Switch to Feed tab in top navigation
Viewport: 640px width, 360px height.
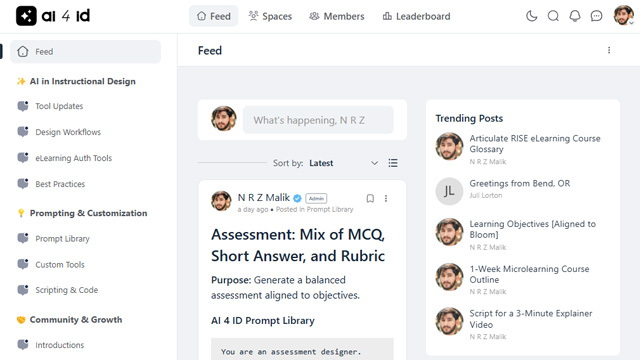[213, 16]
